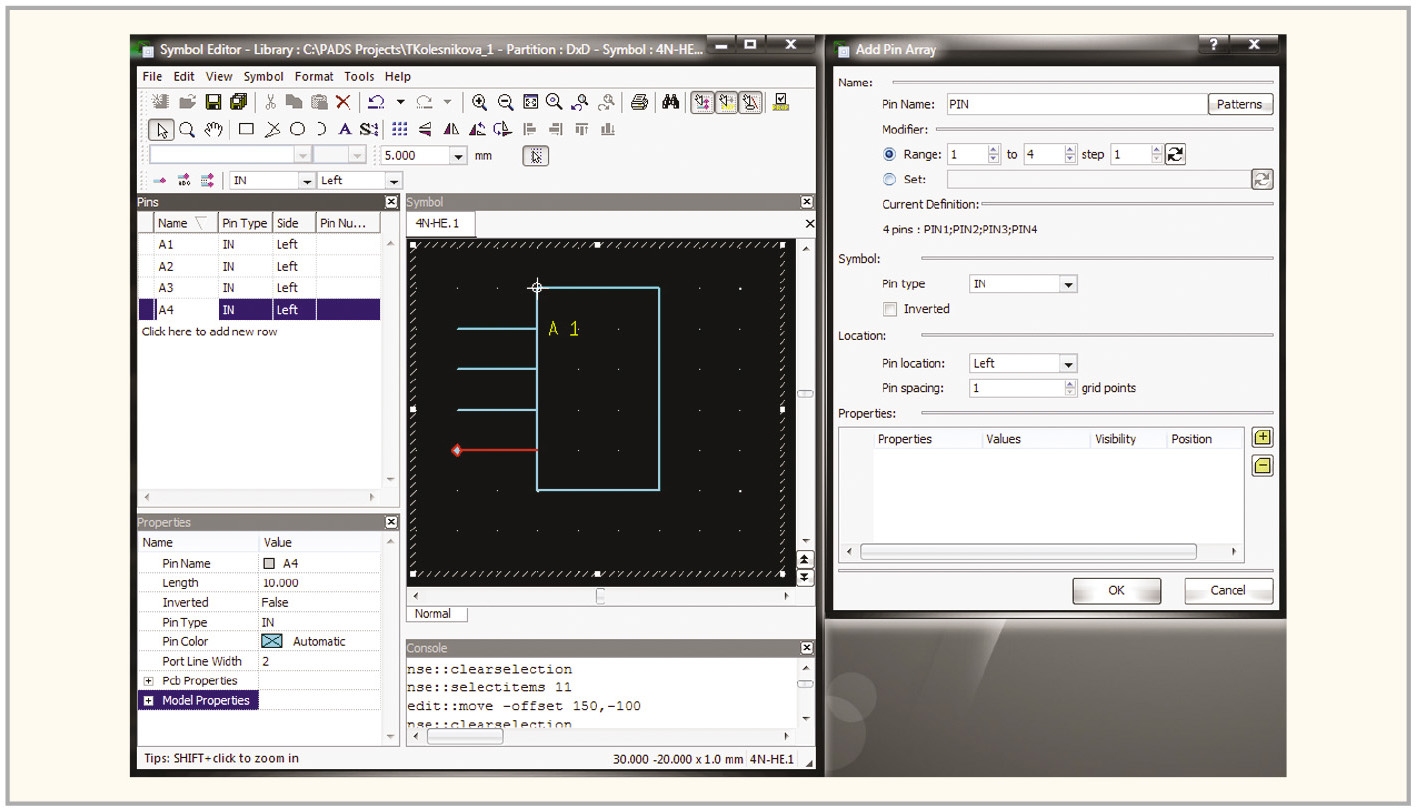Click the Save floppy disk icon
Viewport: 1417px width, 810px height.
(213, 102)
